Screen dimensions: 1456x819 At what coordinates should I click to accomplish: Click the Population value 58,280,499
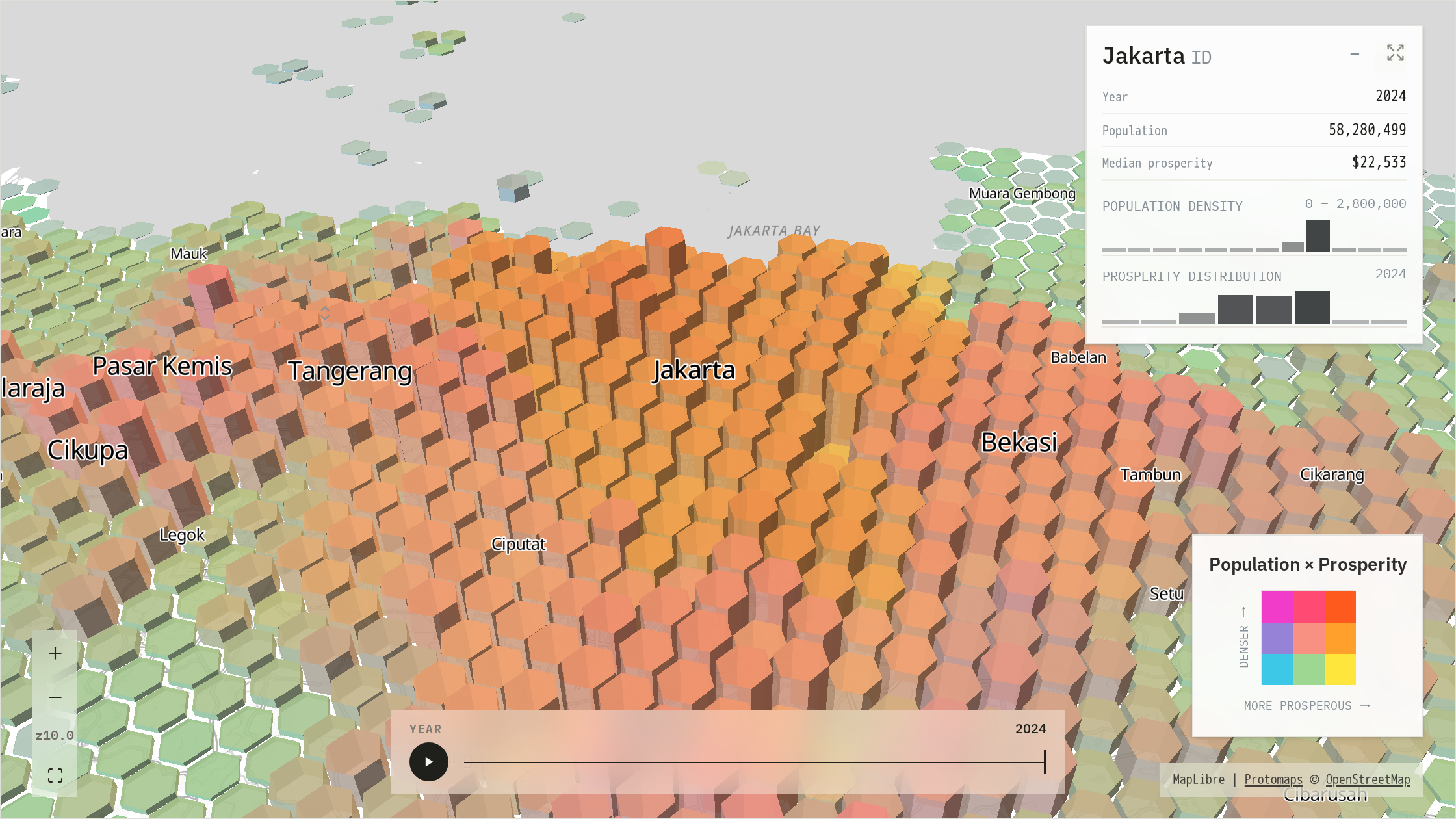coord(1367,130)
